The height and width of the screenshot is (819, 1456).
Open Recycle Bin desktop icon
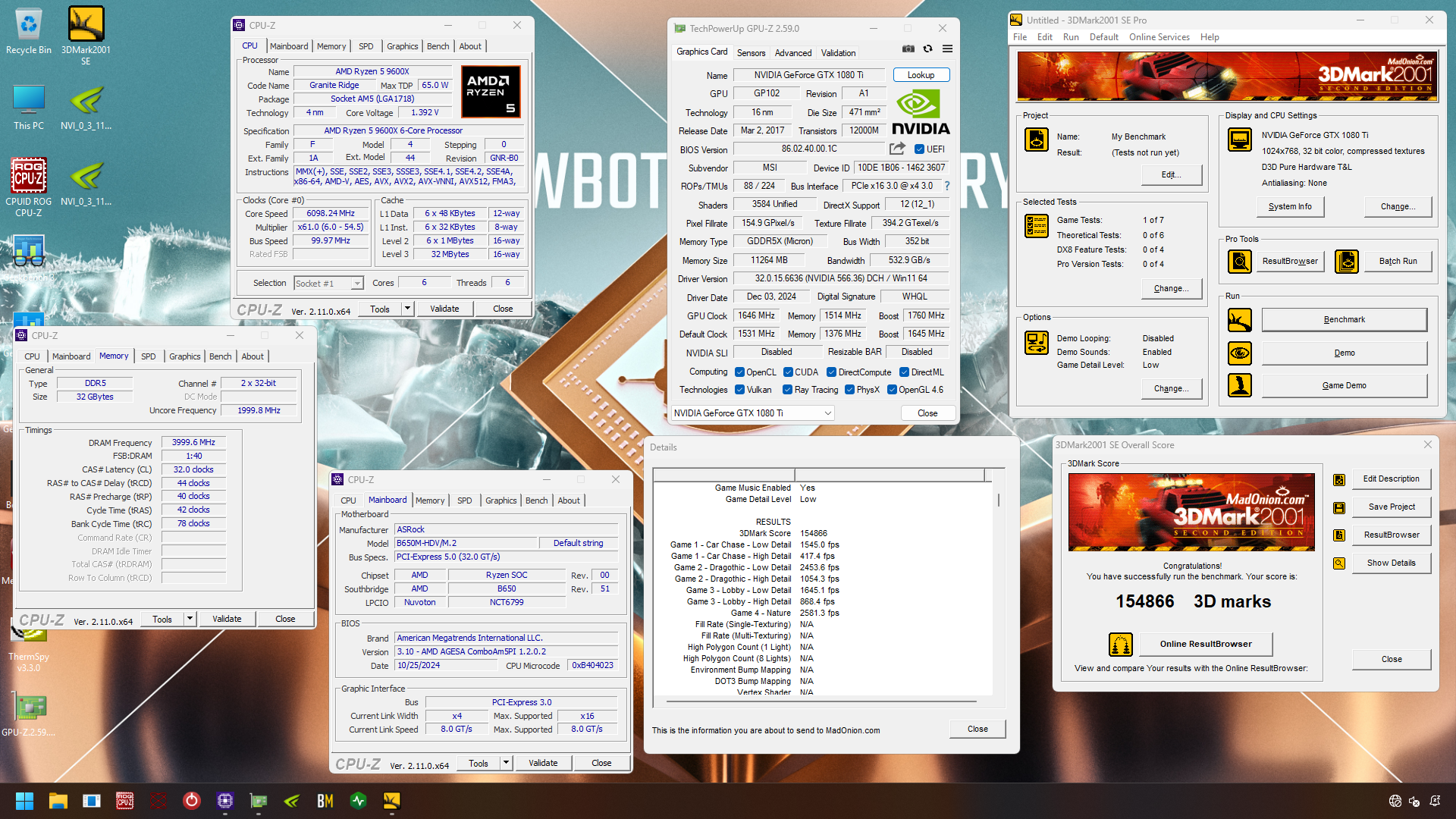coord(29,32)
